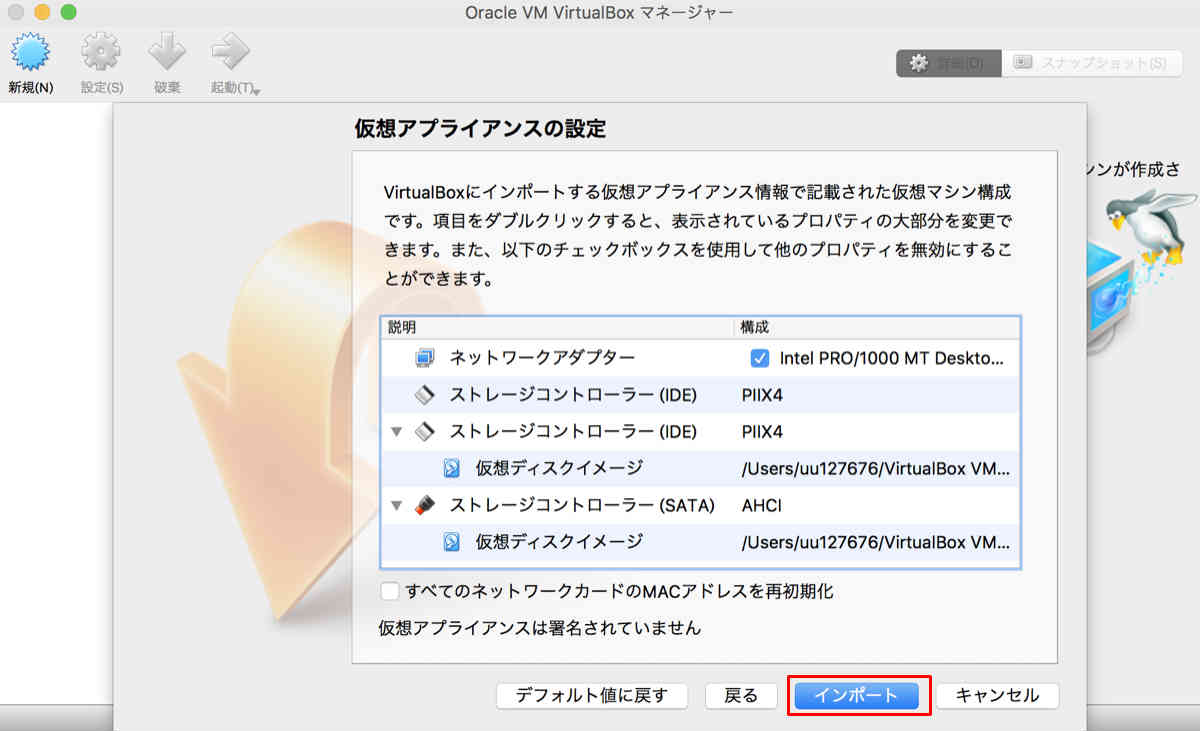Viewport: 1200px width, 731px height.
Task: Click the 戻る back button
Action: [741, 695]
